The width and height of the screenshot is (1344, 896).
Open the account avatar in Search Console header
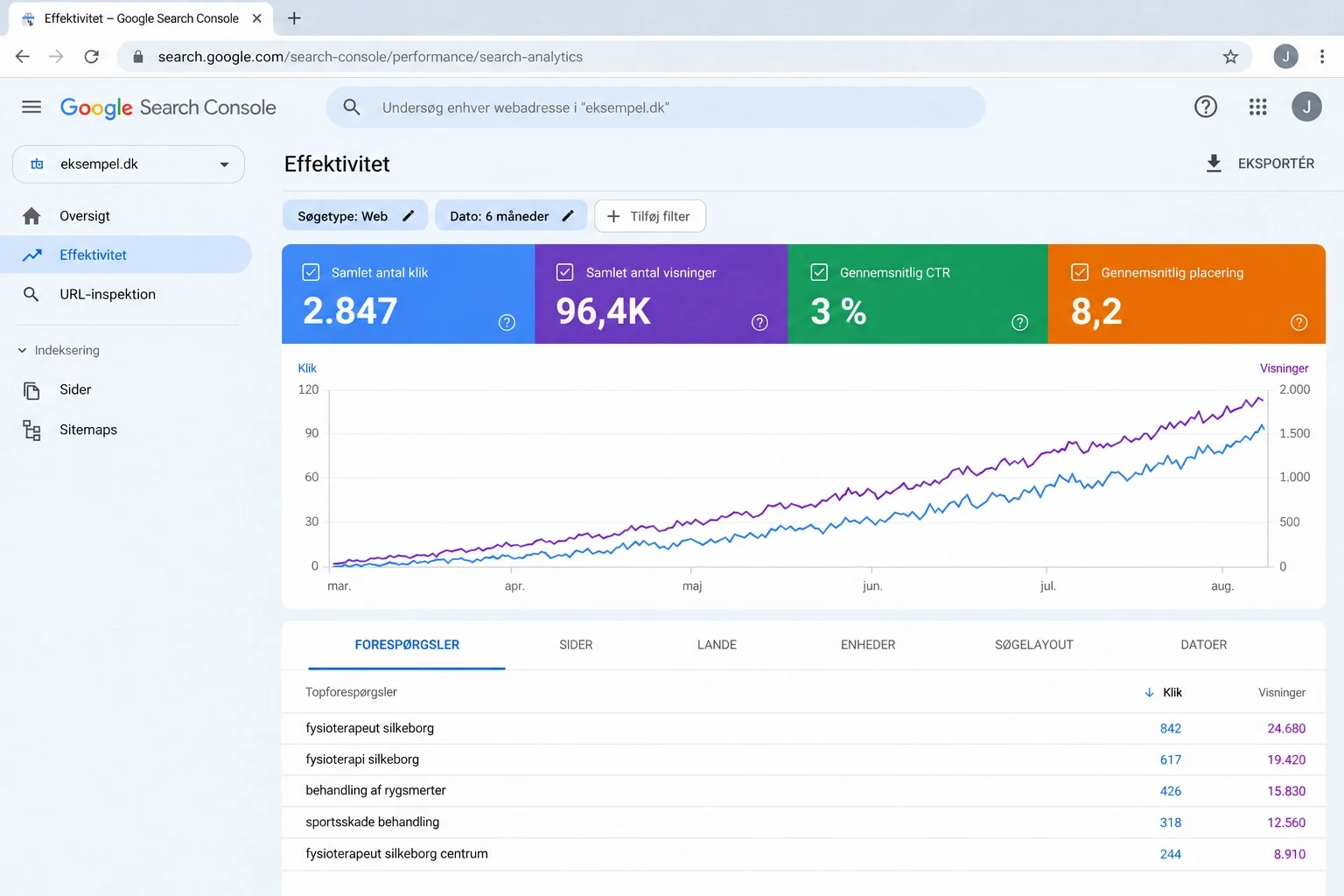pos(1306,107)
